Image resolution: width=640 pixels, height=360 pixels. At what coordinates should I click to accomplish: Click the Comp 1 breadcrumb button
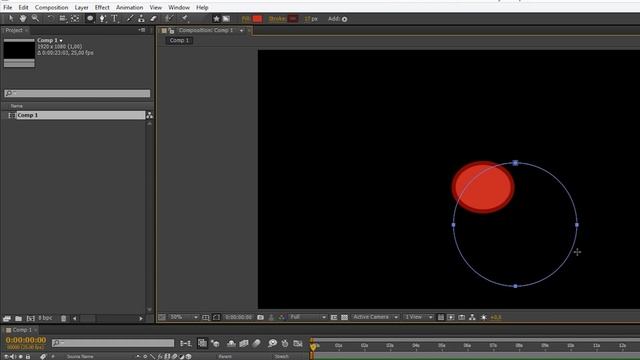[179, 40]
